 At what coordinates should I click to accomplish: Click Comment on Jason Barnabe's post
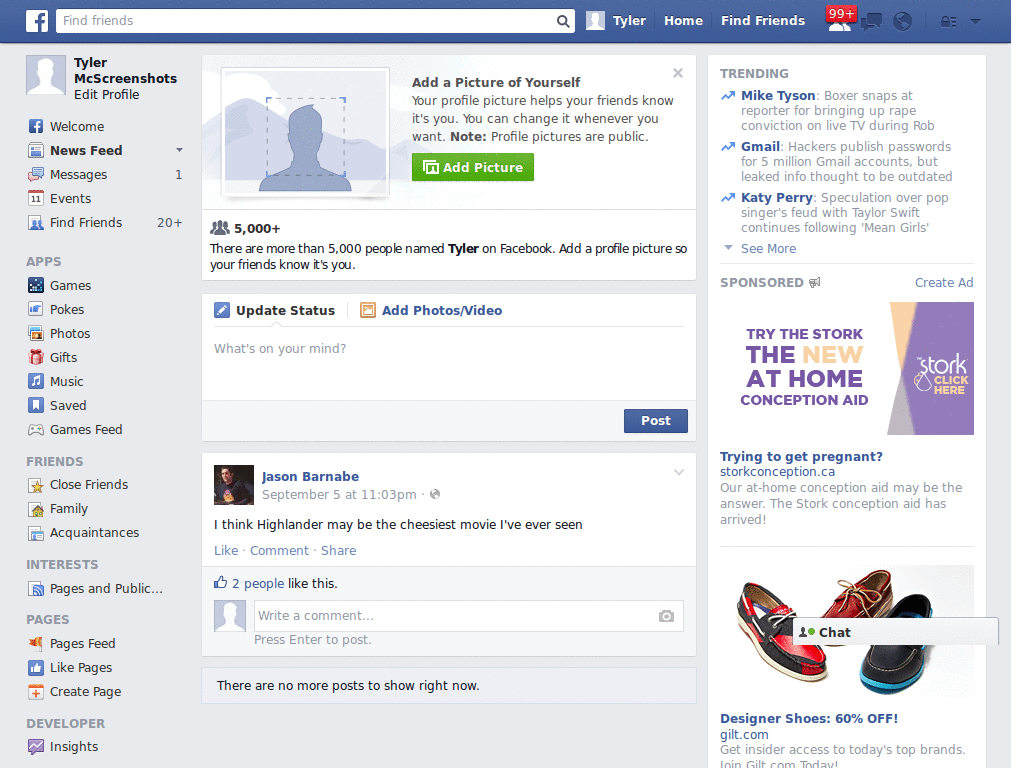pyautogui.click(x=279, y=551)
